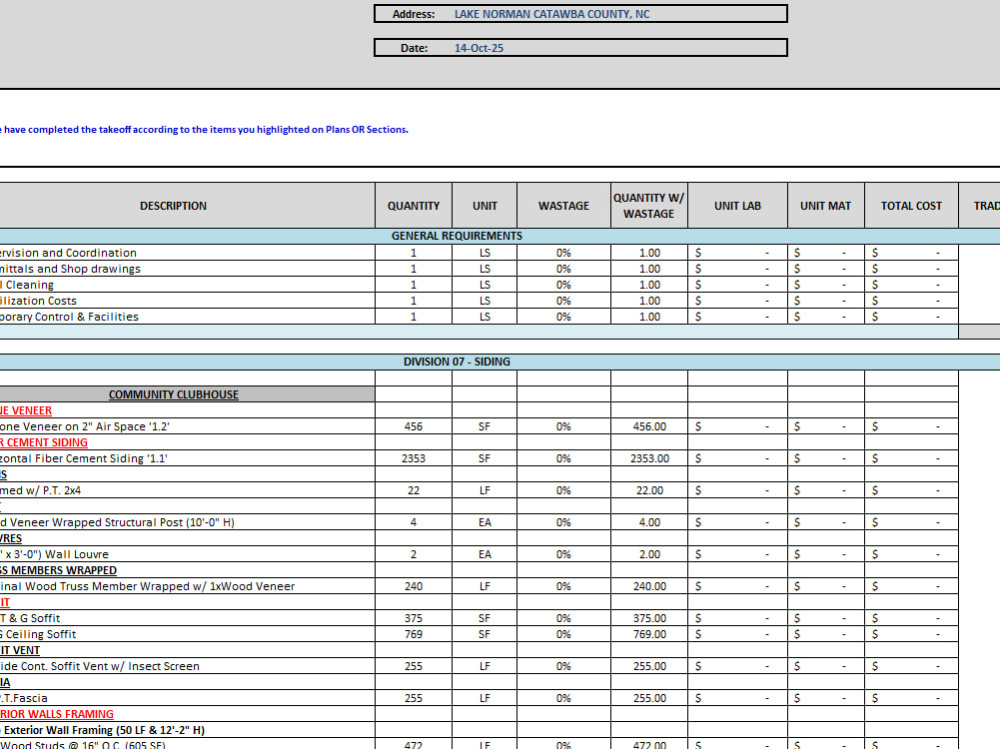Click the WASTAGE column header
1000x749 pixels.
pos(564,205)
